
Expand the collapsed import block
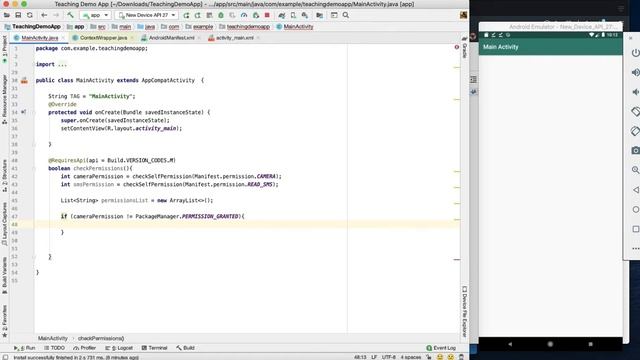[x=62, y=64]
